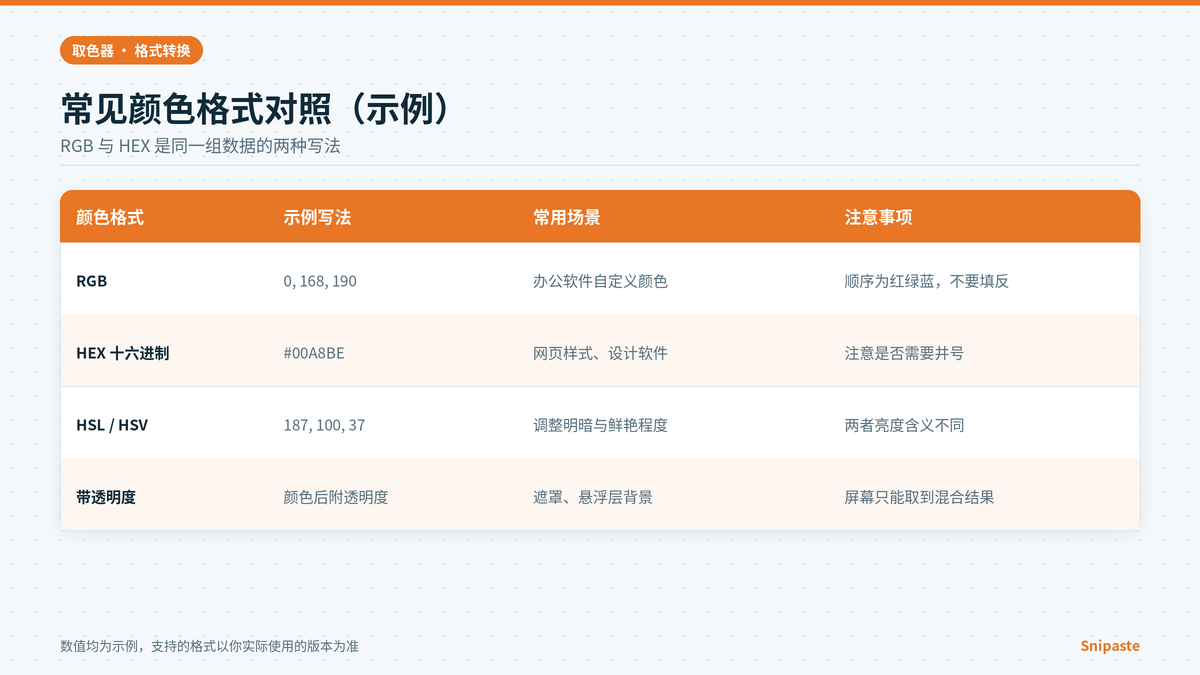
Task: Click the 取色器 · 格式转换 badge
Action: click(132, 50)
